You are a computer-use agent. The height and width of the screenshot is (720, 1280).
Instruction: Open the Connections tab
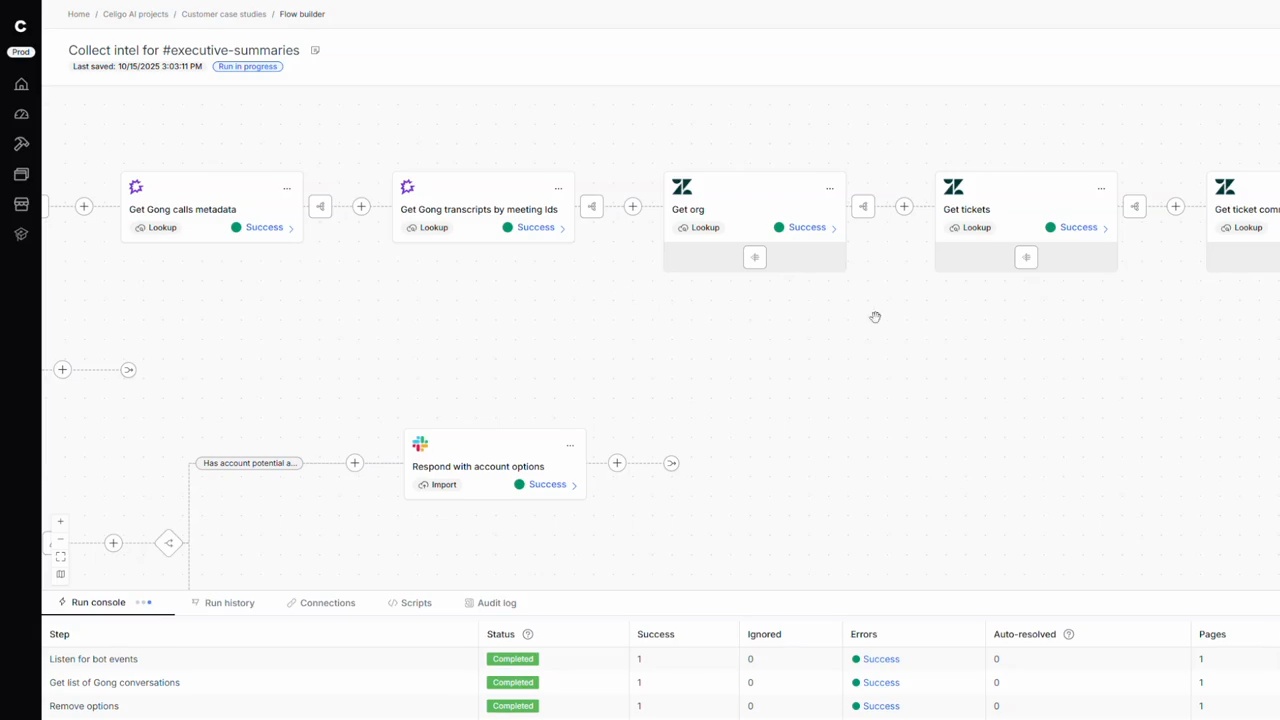point(327,603)
